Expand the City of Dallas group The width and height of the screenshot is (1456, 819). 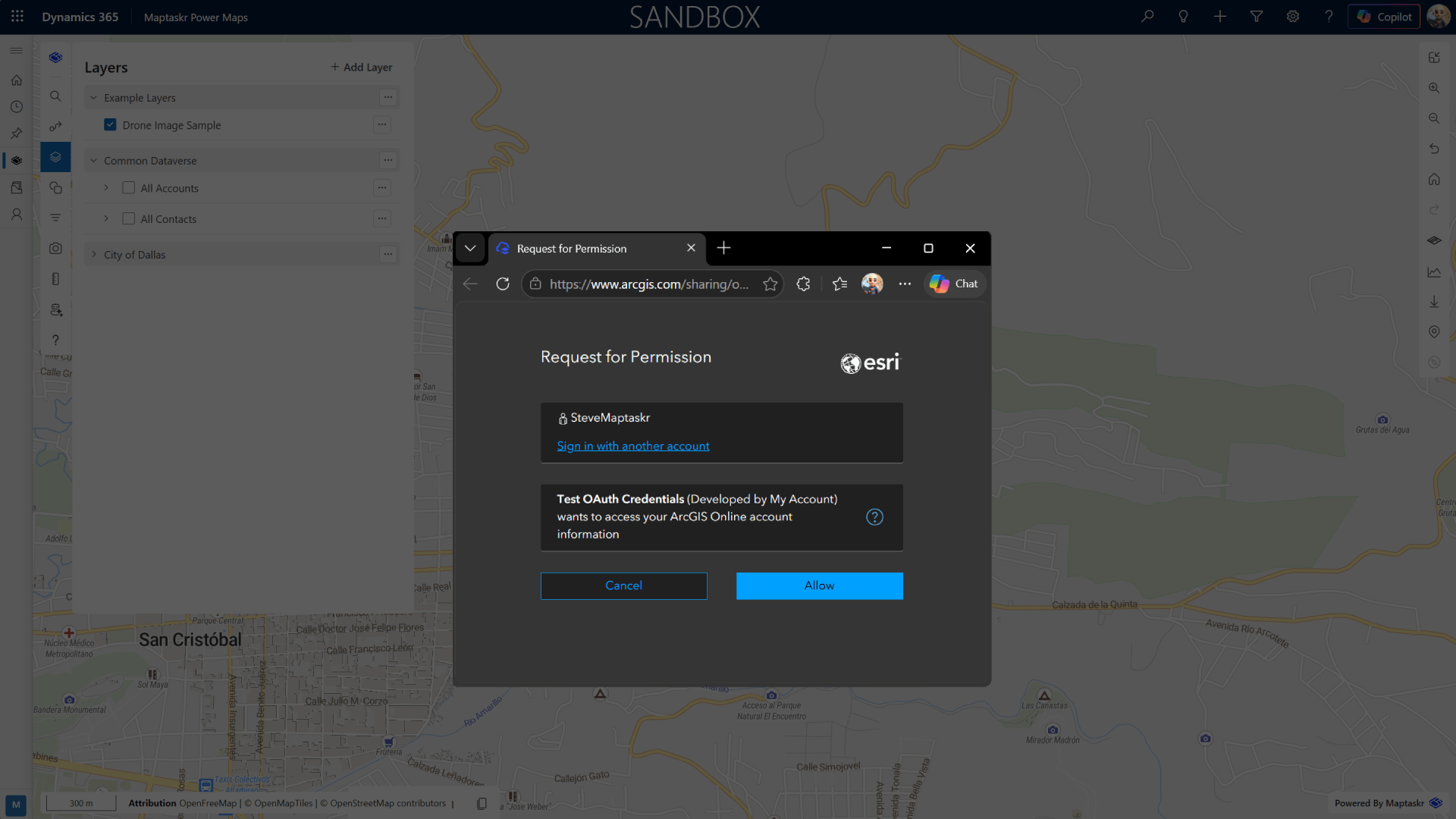click(x=94, y=255)
